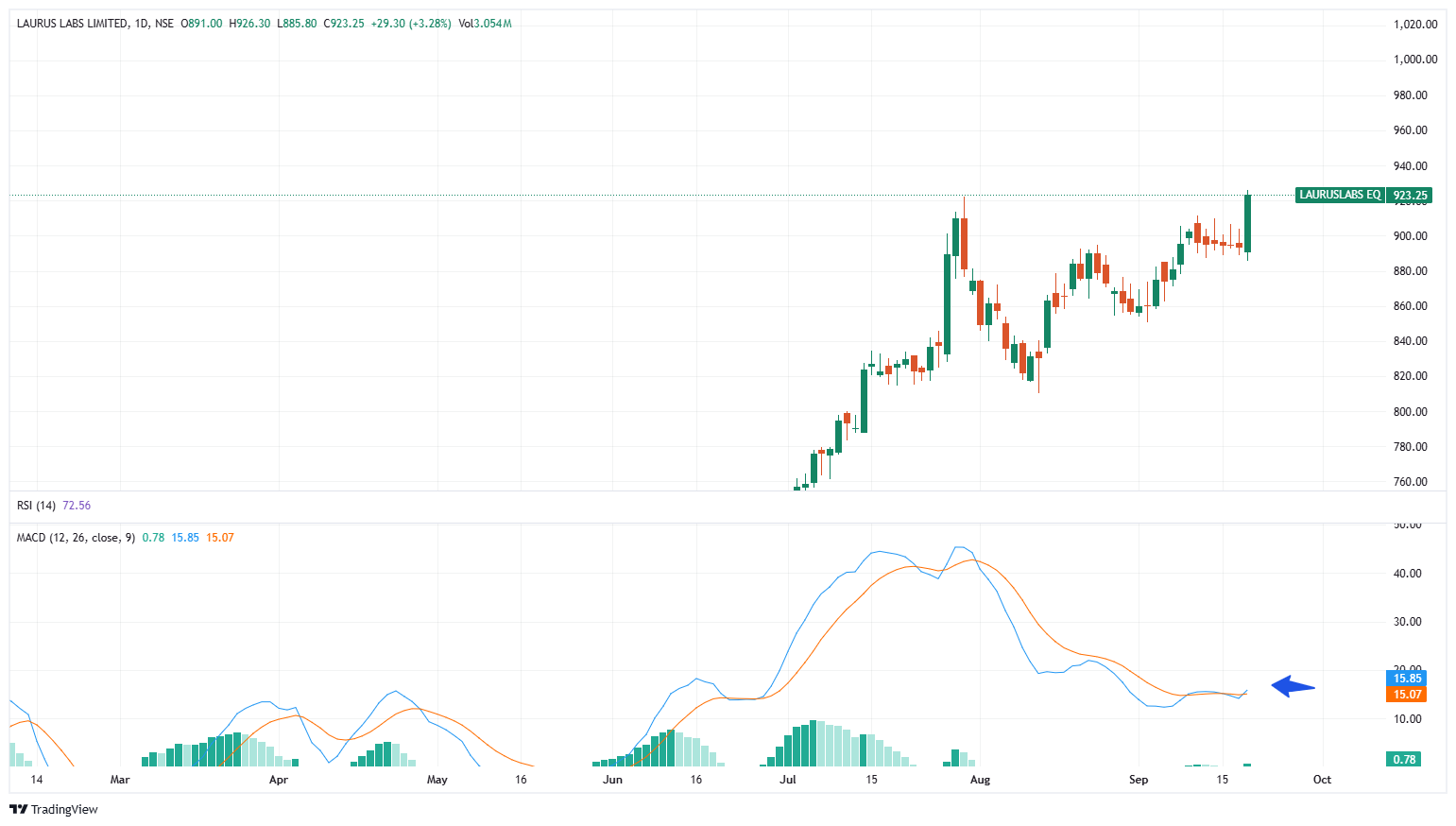Click the 980.00 price axis label
Image resolution: width=1456 pixels, height=826 pixels.
tap(1411, 95)
